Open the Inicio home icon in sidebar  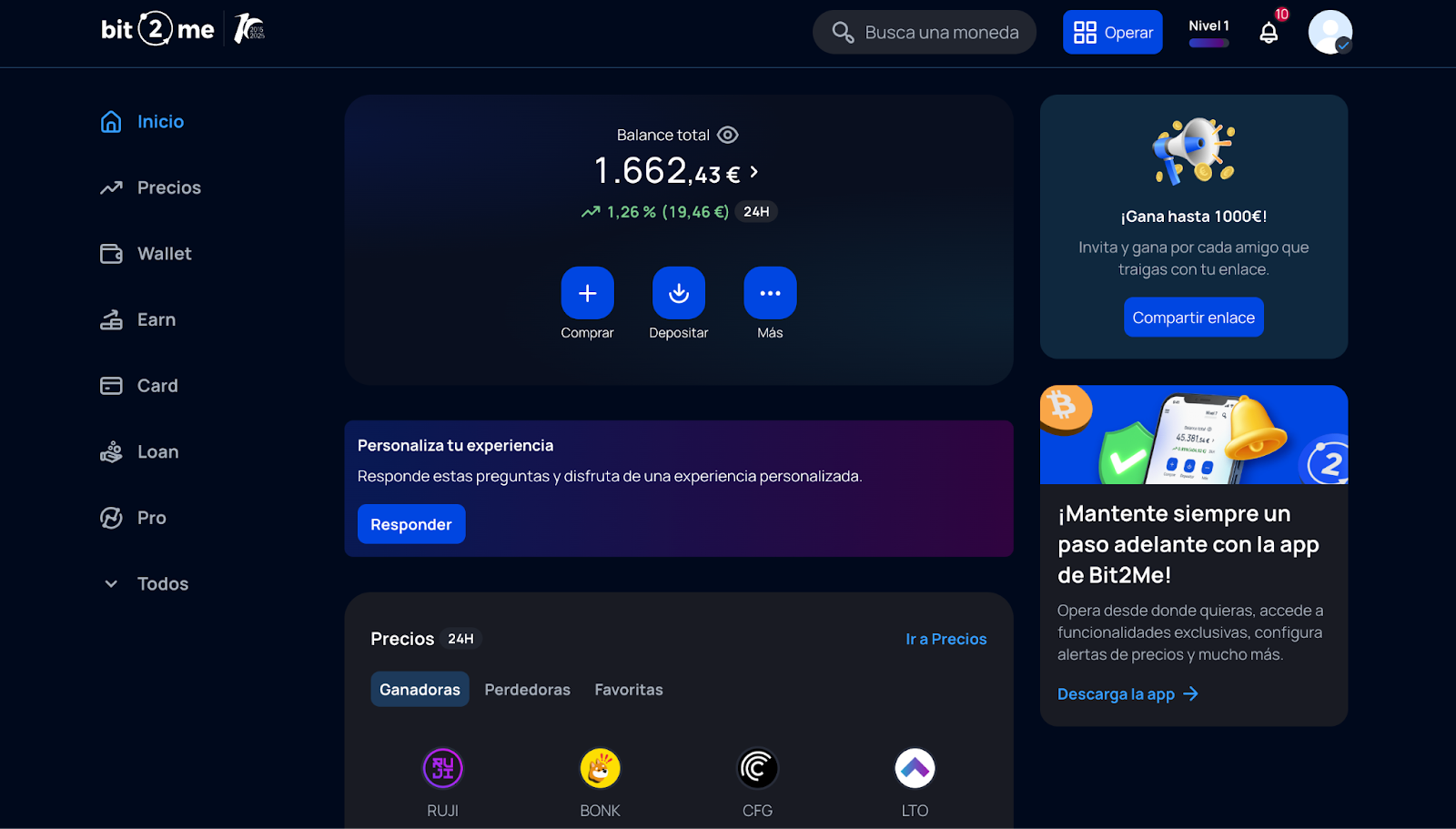111,122
